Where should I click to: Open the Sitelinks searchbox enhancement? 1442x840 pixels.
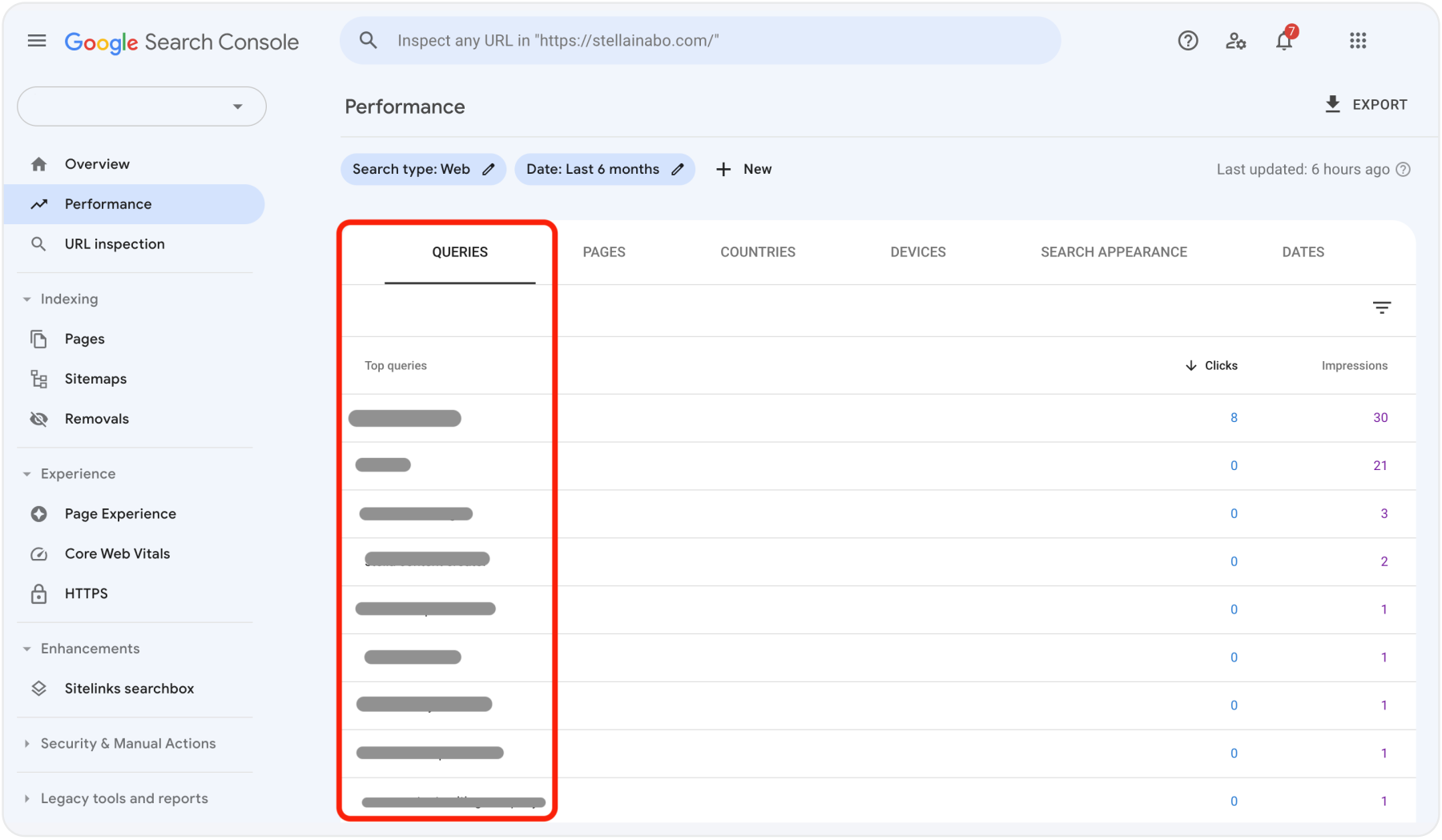(x=129, y=688)
